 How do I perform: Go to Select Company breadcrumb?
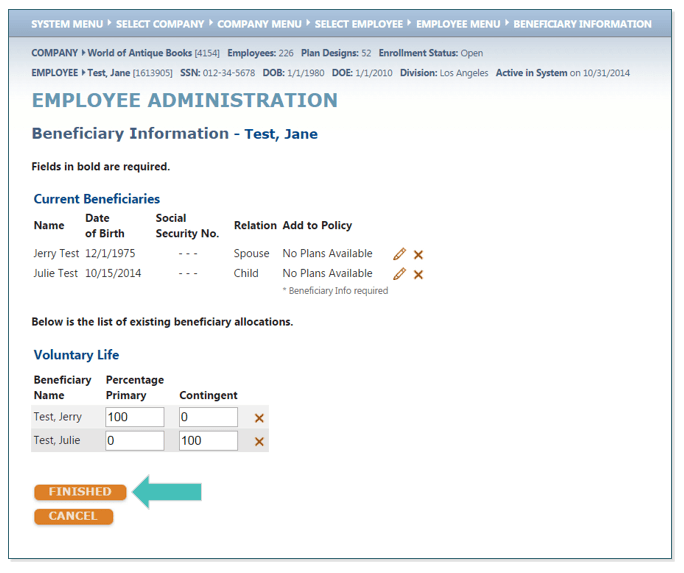pyautogui.click(x=160, y=24)
